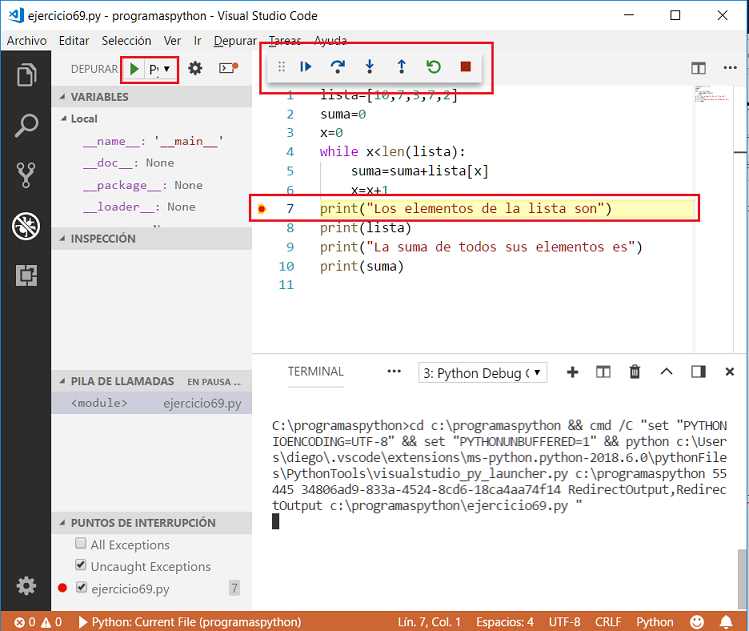This screenshot has height=631, width=749.
Task: Select the <module> call stack frame
Action: tap(151, 403)
